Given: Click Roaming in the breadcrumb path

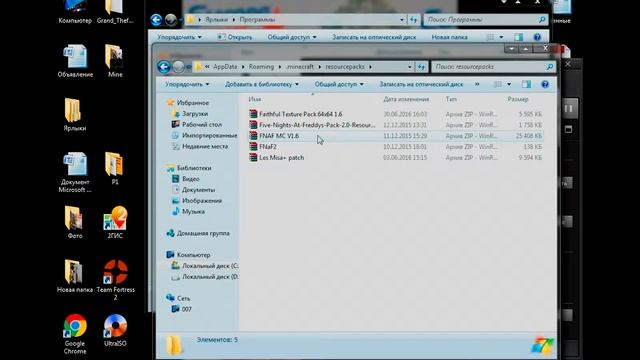Looking at the screenshot, I should (261, 67).
